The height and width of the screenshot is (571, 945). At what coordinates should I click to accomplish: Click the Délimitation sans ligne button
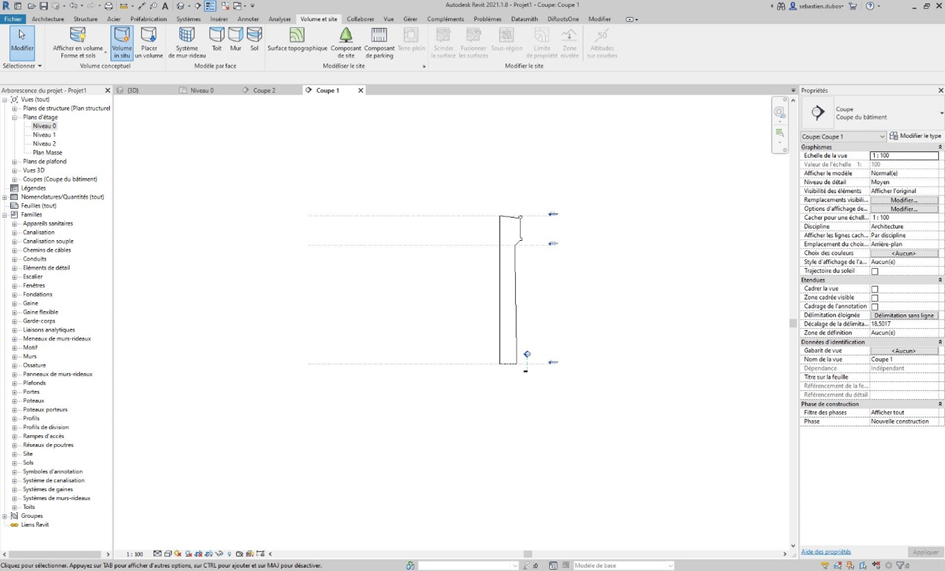click(x=904, y=315)
